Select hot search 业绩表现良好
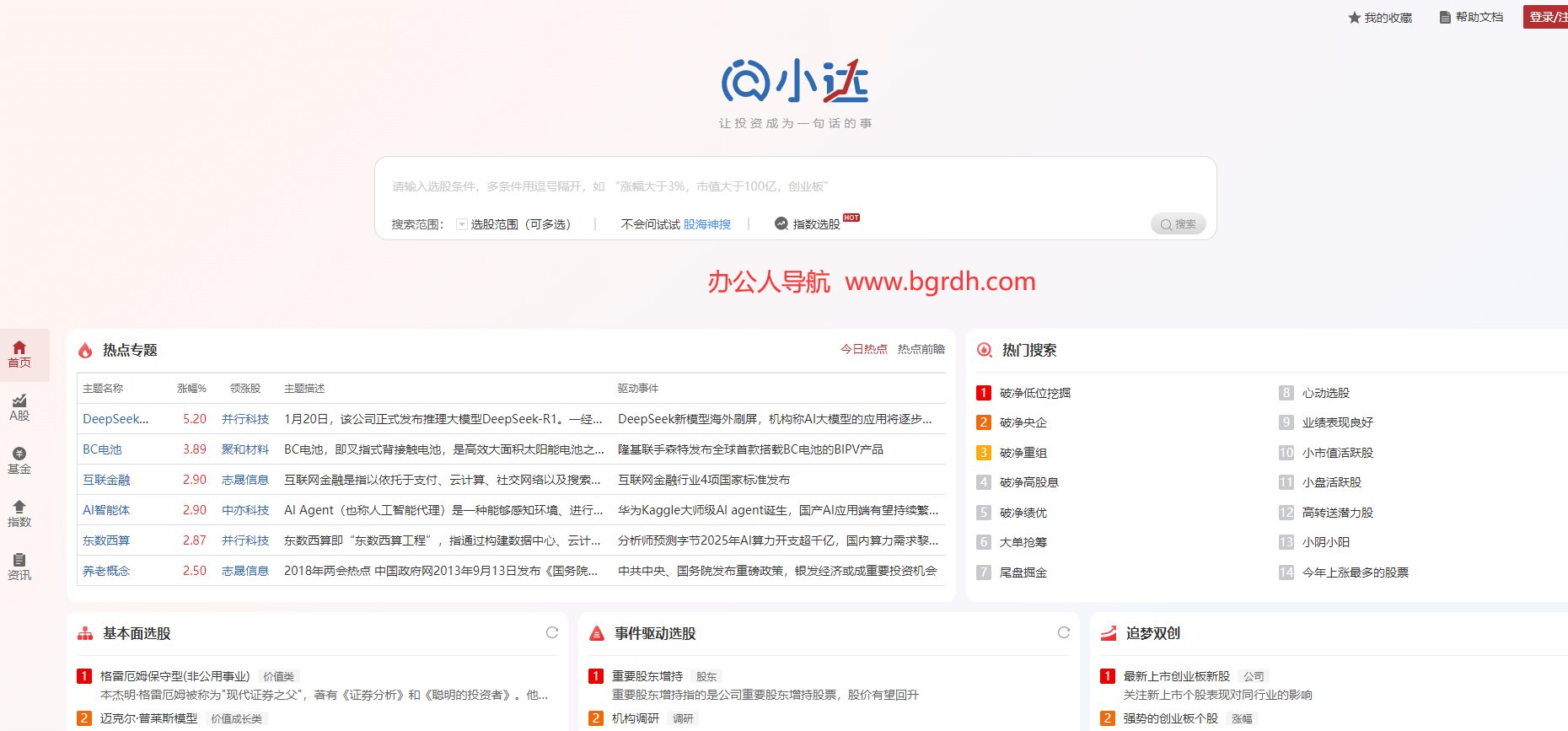 point(1338,422)
